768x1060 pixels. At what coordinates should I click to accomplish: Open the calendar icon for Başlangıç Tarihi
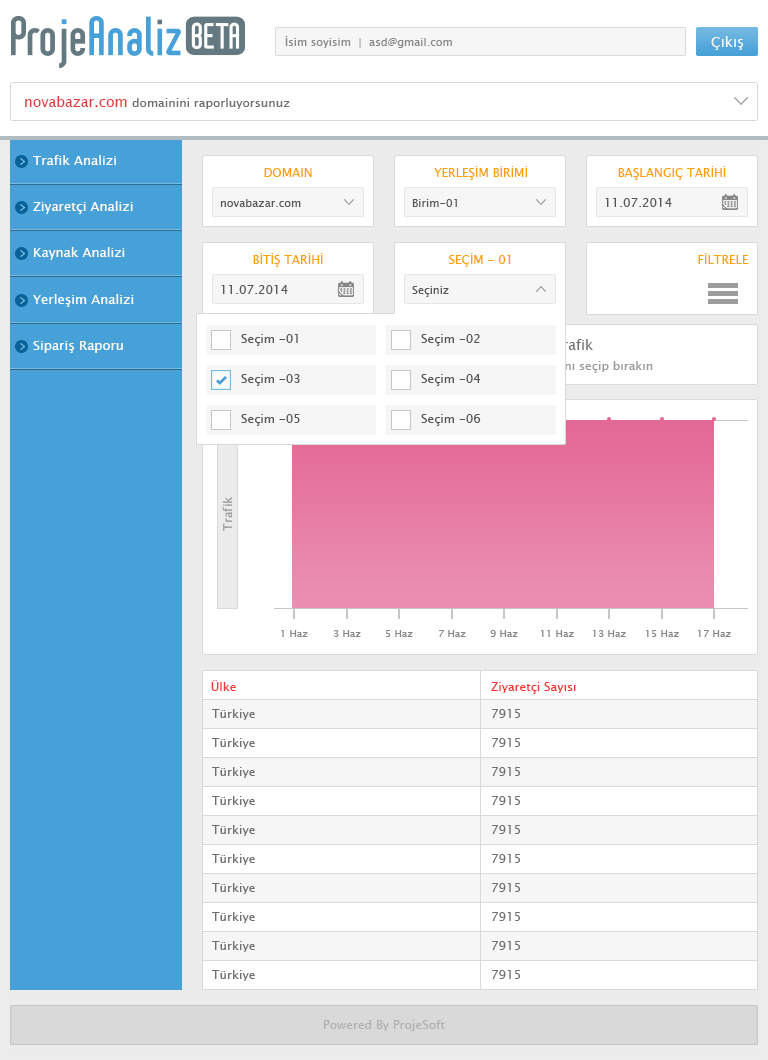click(x=730, y=202)
